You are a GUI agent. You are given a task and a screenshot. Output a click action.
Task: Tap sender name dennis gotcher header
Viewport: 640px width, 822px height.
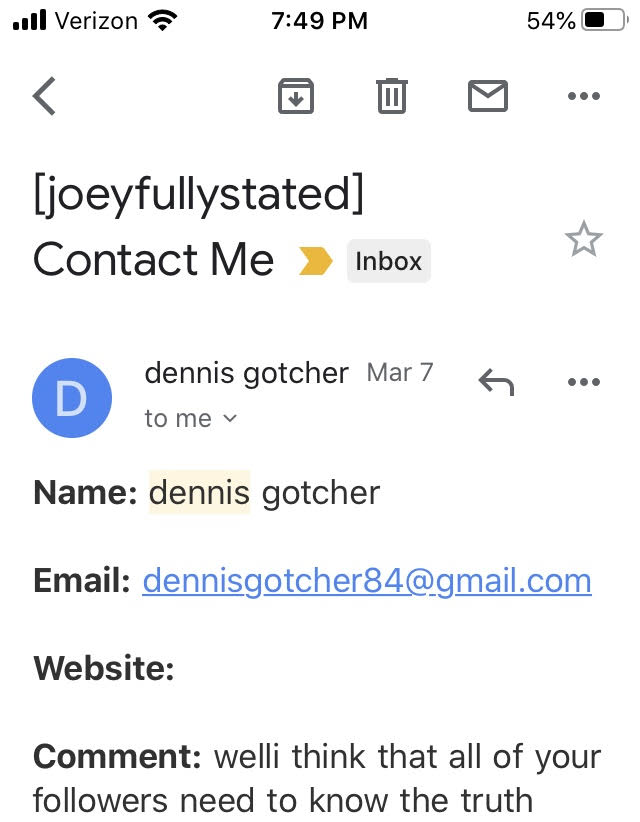coord(246,374)
